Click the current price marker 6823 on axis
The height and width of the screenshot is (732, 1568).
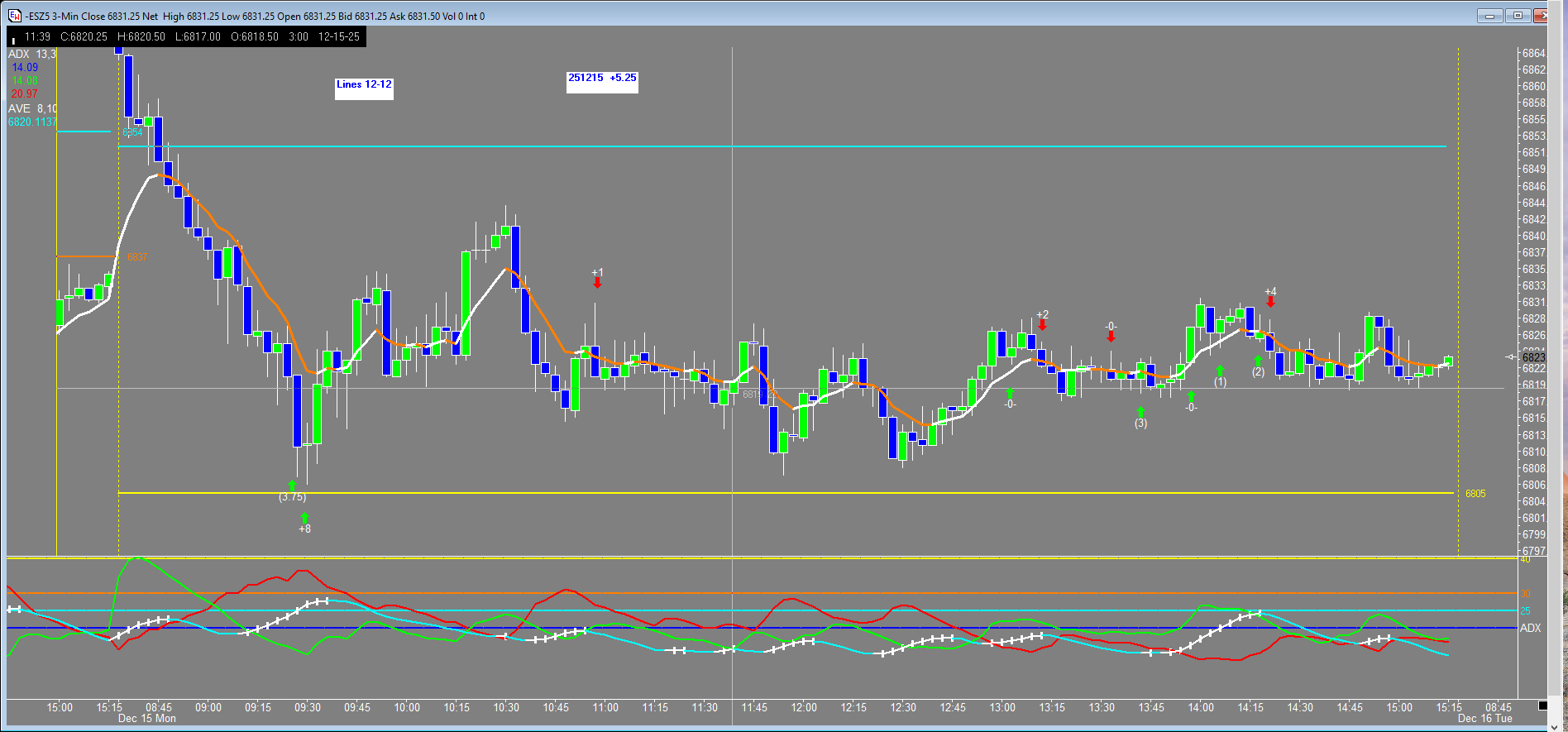[1532, 357]
